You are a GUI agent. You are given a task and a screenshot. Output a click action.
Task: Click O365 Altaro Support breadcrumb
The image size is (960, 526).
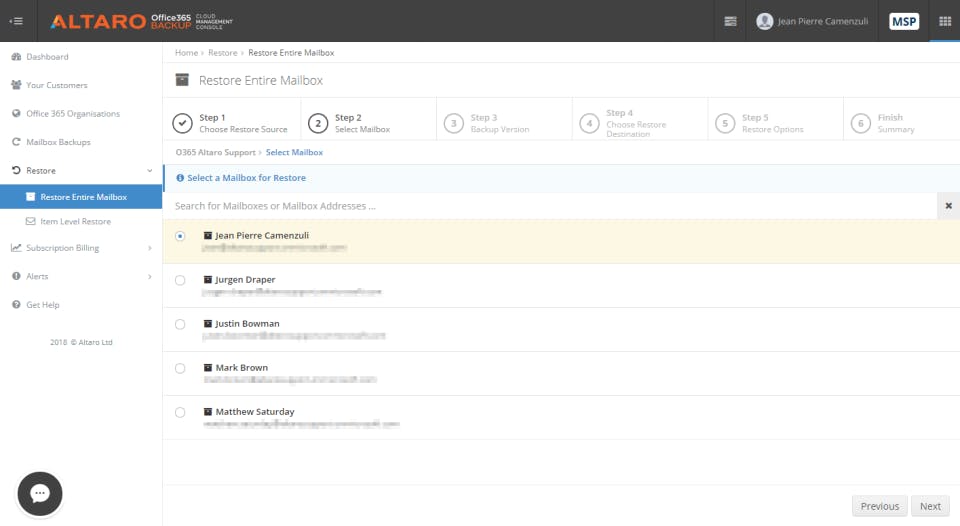216,152
